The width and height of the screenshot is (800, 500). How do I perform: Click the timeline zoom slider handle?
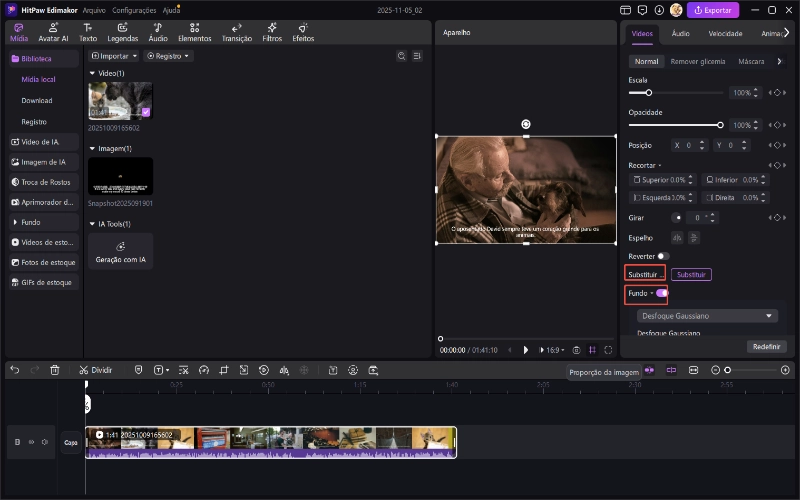pos(728,370)
